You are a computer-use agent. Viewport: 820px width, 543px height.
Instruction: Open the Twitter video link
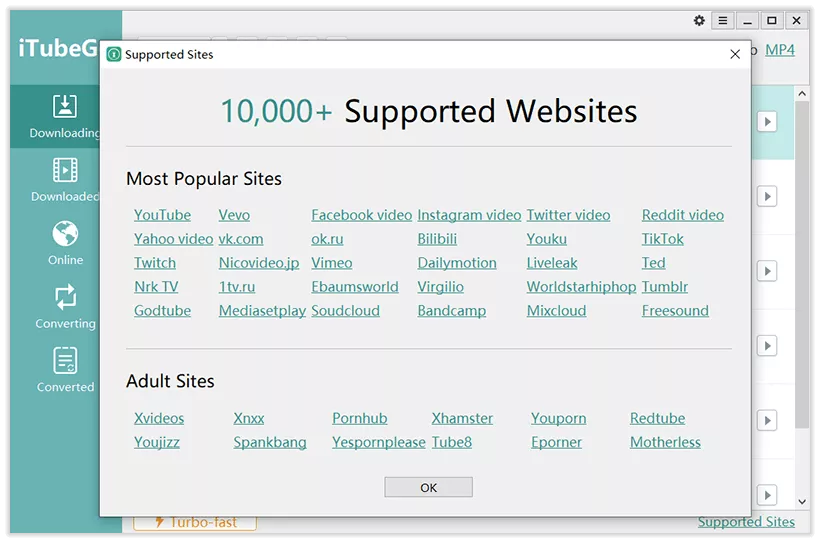click(x=568, y=215)
